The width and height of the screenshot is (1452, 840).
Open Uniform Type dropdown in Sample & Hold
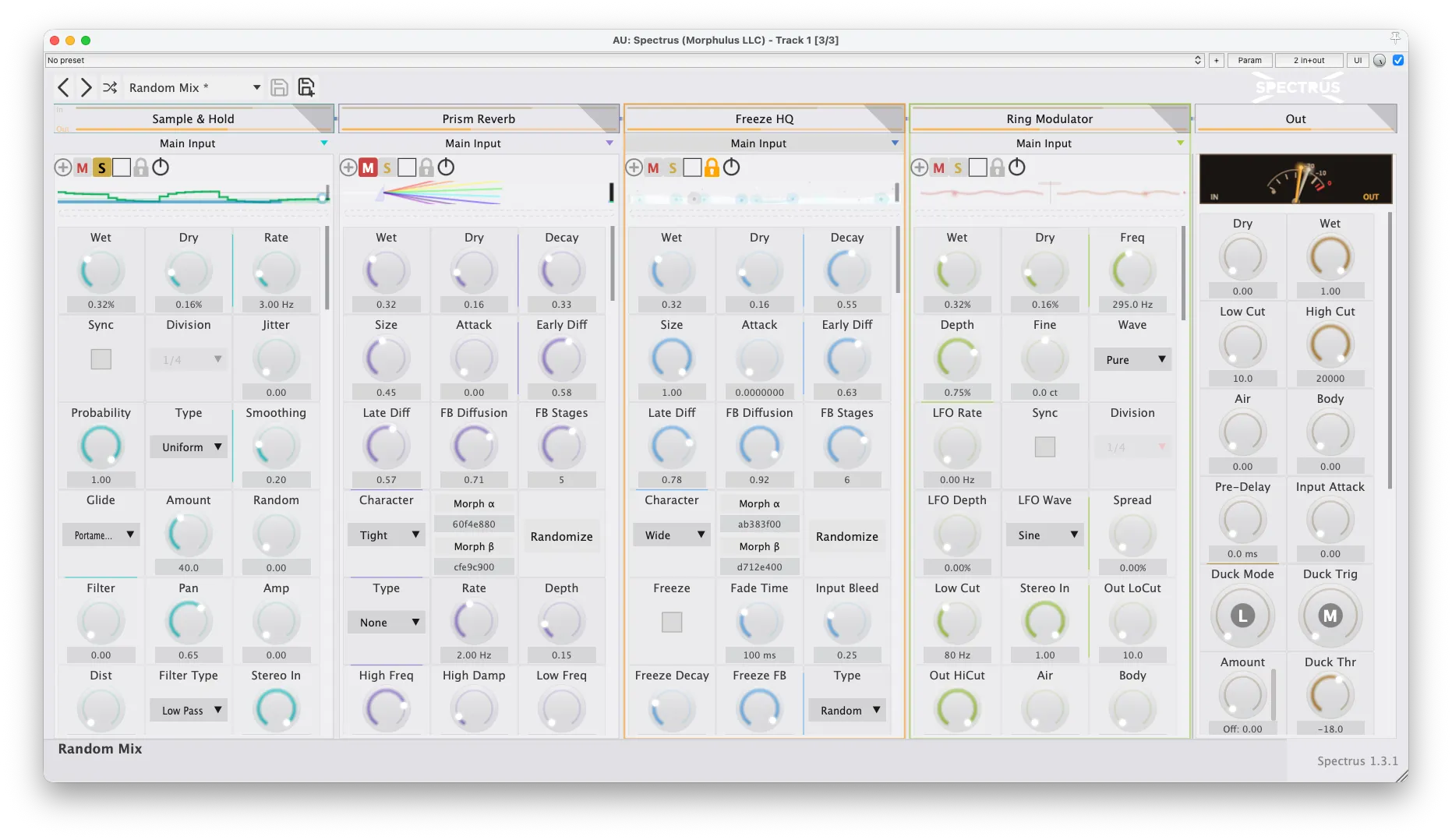[x=189, y=447]
